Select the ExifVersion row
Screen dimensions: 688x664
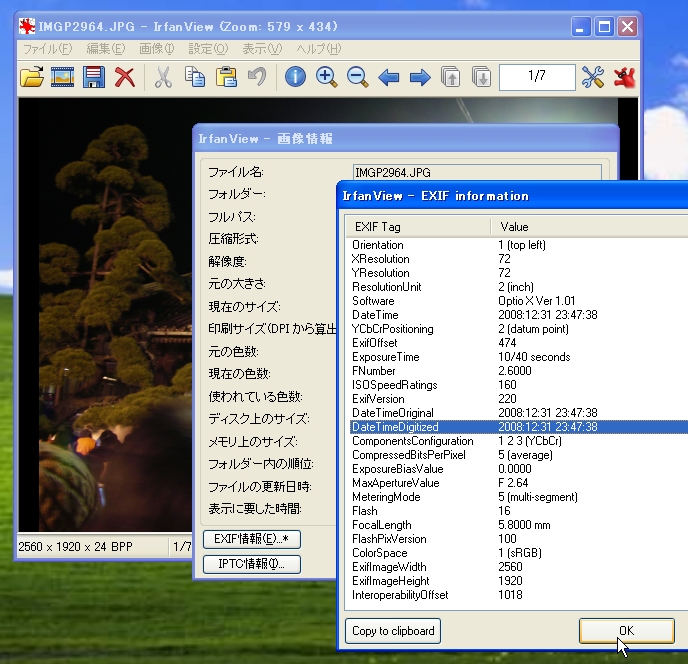point(519,399)
